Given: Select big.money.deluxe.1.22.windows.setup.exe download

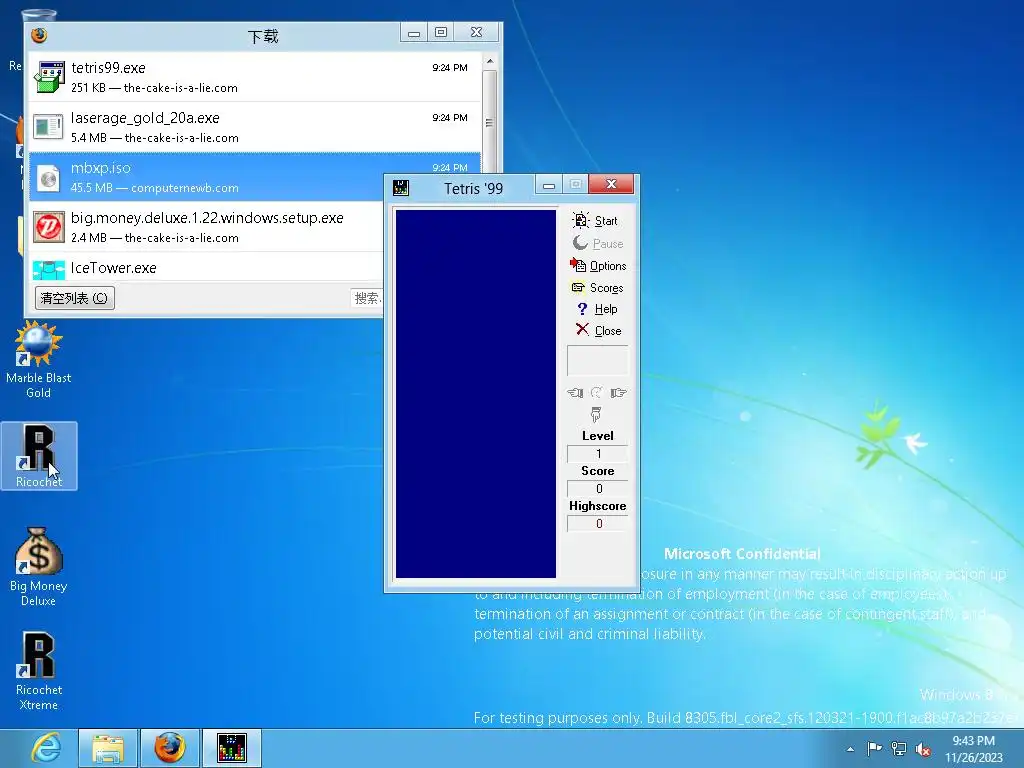Looking at the screenshot, I should [x=206, y=227].
